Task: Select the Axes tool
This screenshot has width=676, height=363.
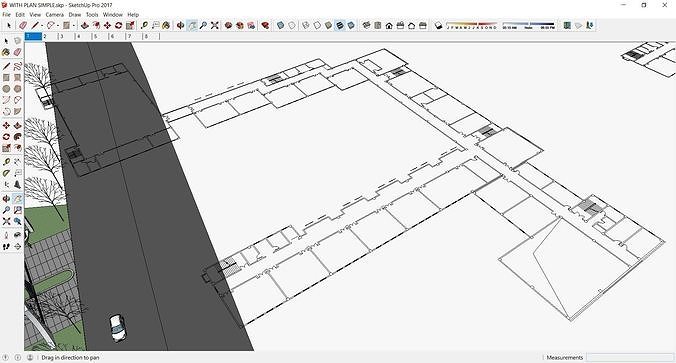Action: (x=6, y=185)
